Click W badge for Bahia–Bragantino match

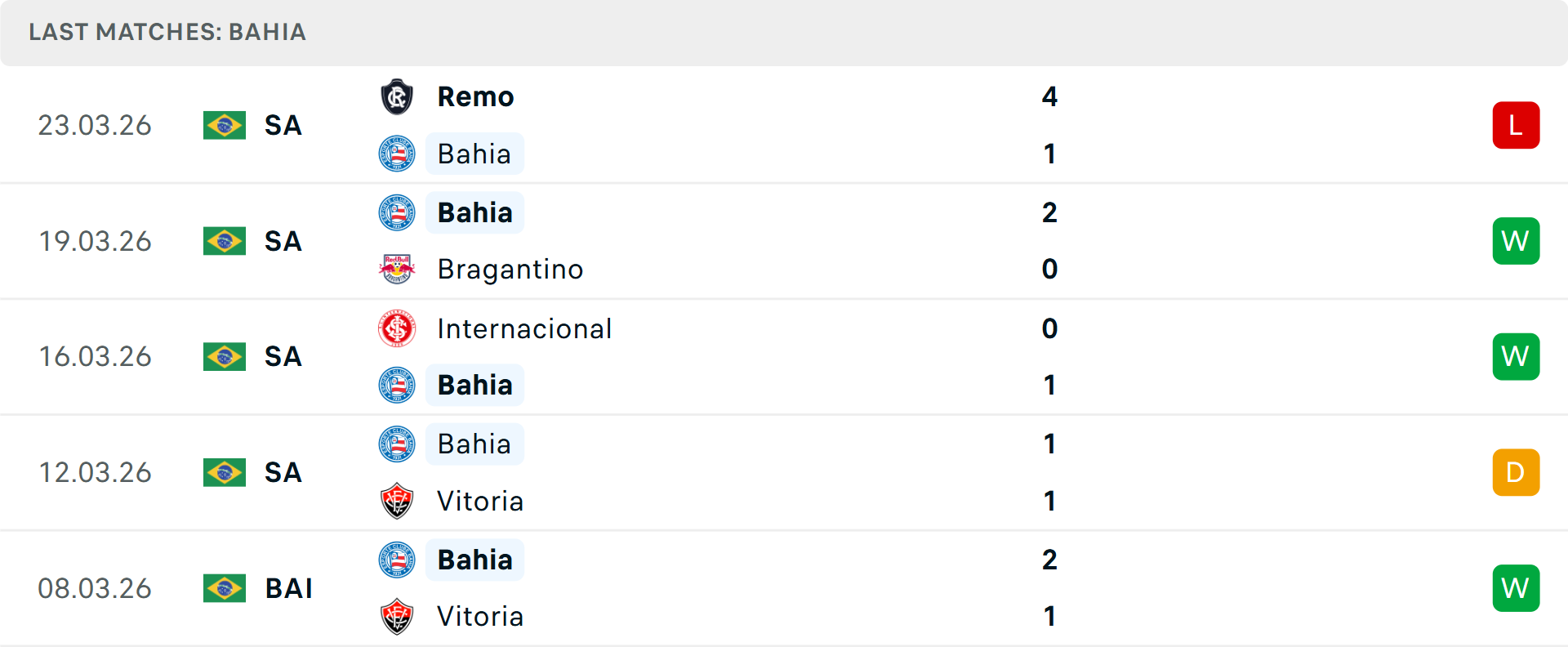point(1516,241)
